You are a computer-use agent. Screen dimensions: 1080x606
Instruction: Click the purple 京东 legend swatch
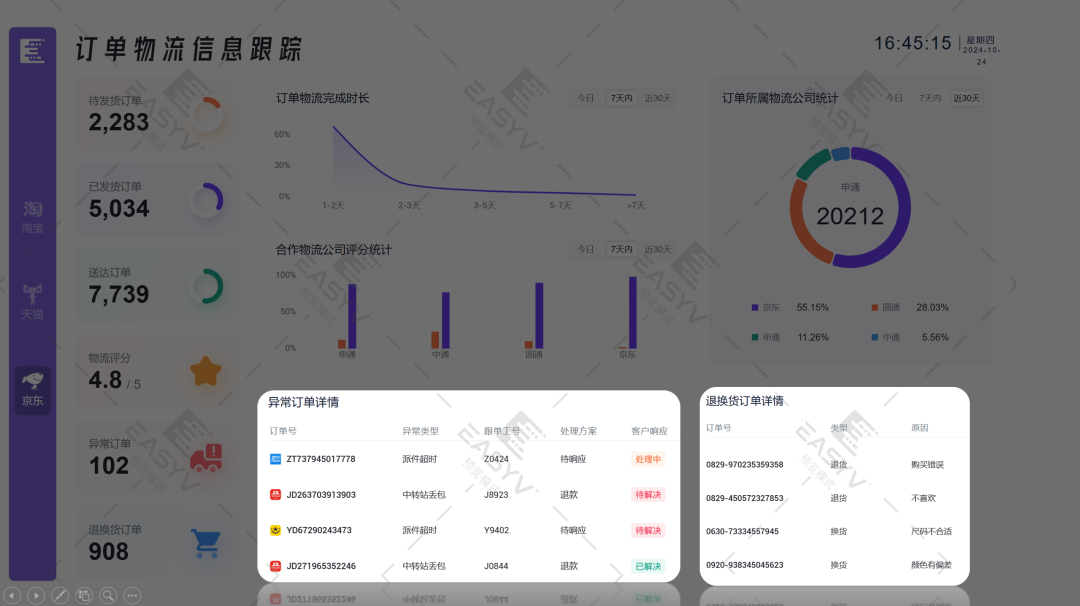pos(755,308)
